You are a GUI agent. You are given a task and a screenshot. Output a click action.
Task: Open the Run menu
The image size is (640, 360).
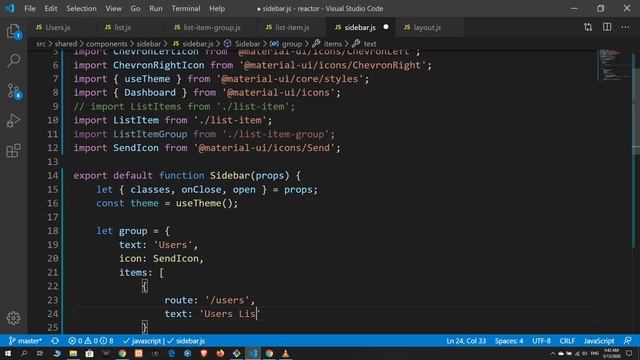(156, 8)
